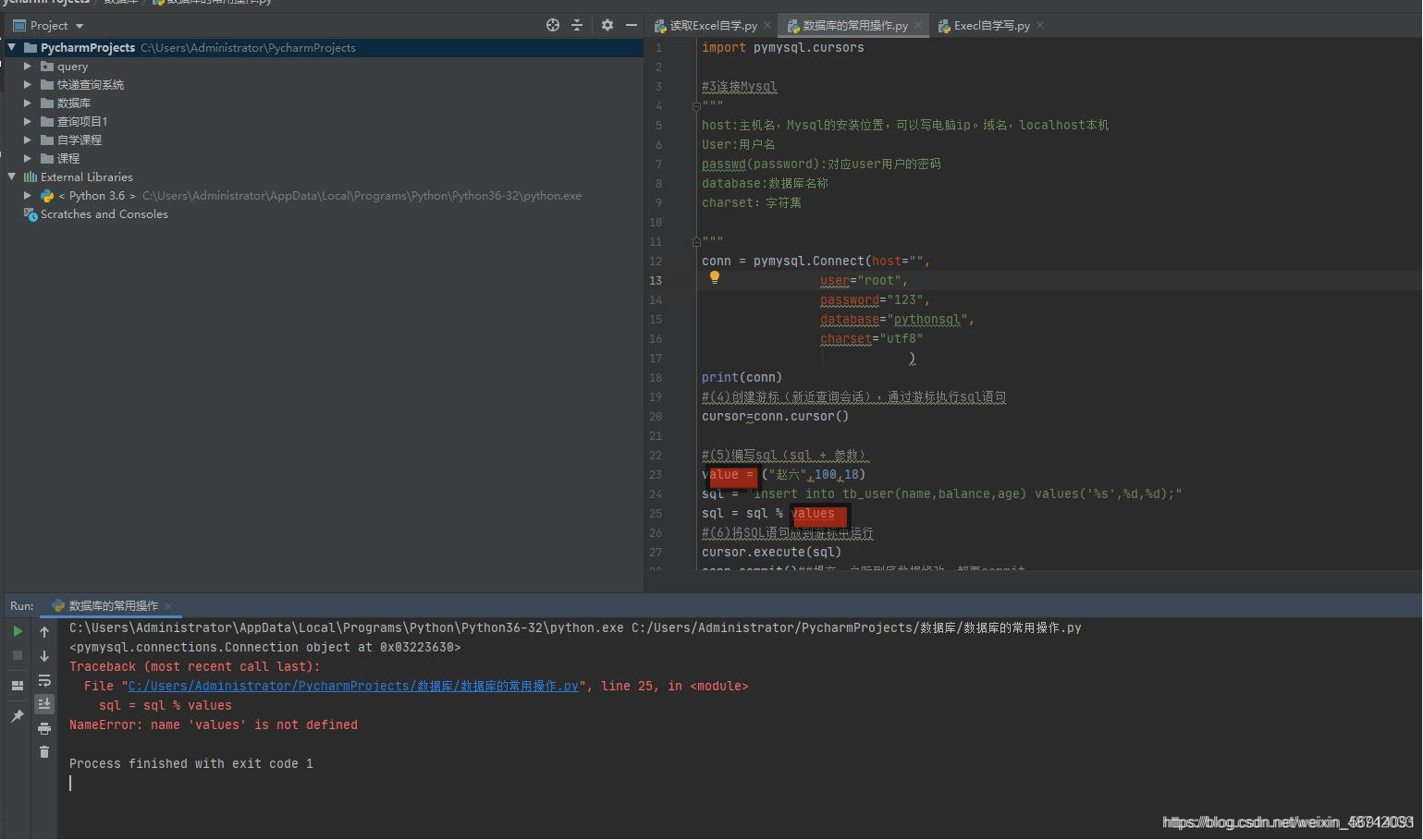Click the Restore Layout icon in Run panel
Screen dimensions: 1423x840
[18, 686]
